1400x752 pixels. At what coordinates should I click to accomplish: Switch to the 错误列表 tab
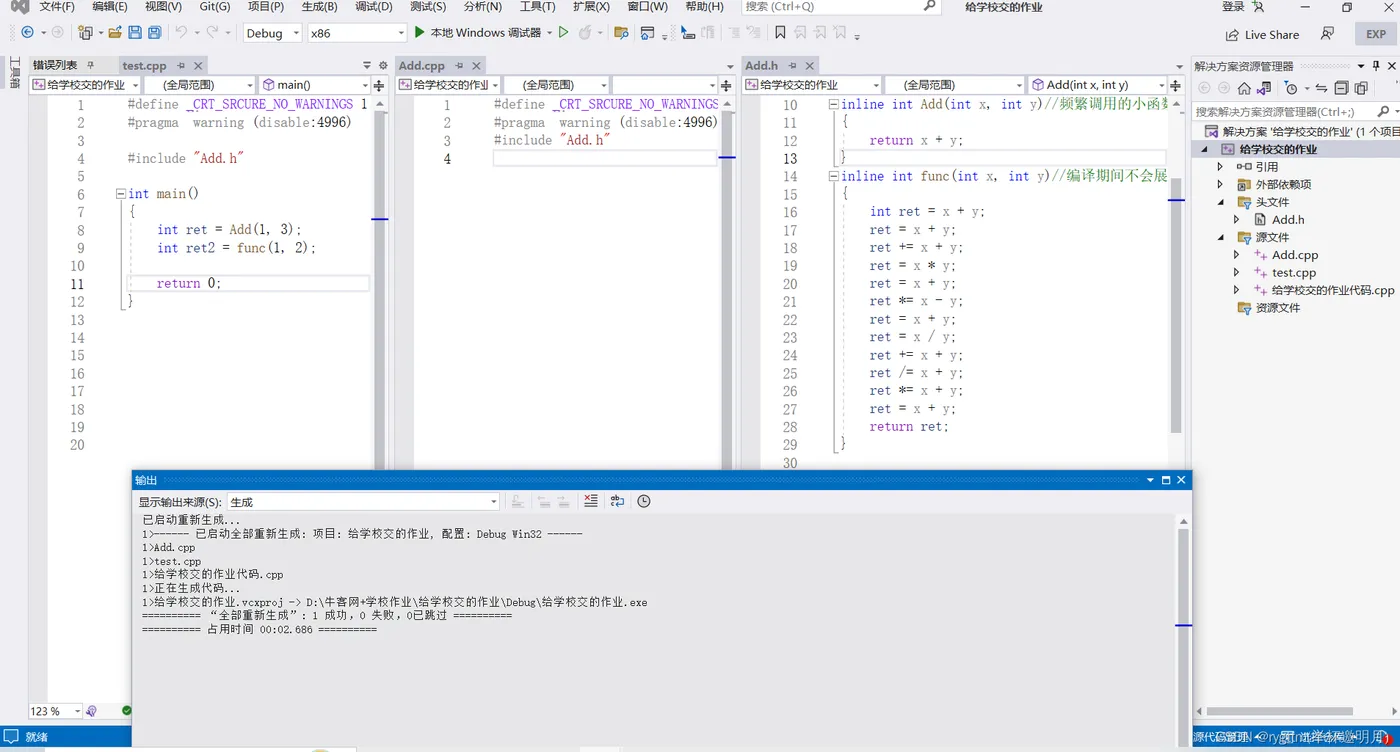[x=54, y=66]
